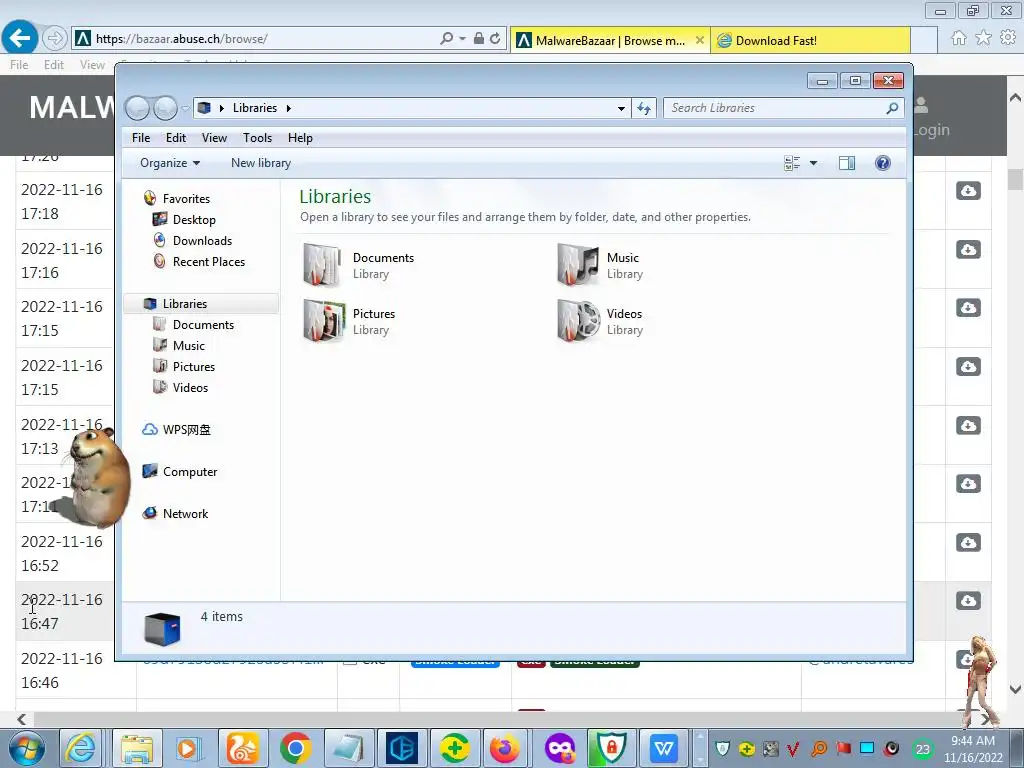The image size is (1024, 768).
Task: Open the File menu in Explorer
Action: coord(141,138)
